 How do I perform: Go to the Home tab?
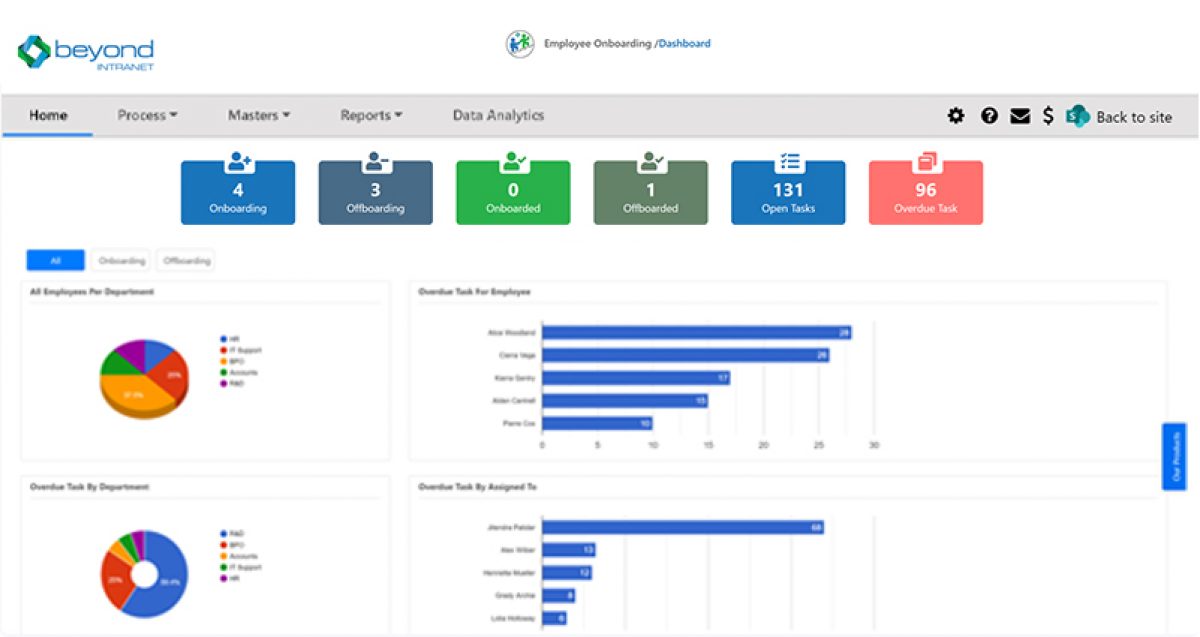coord(48,115)
